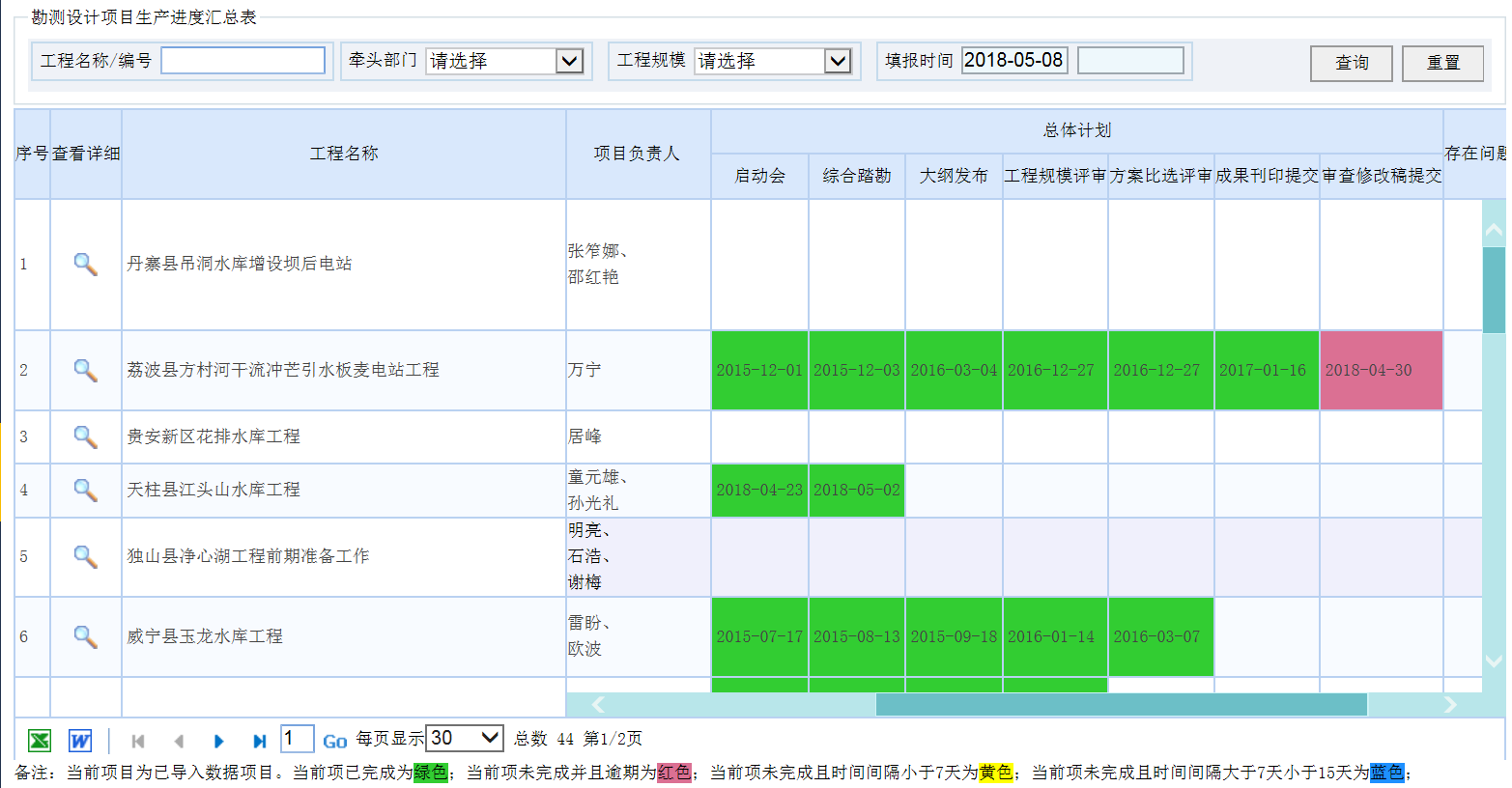Focus the 工程名称/编号 input field

pyautogui.click(x=242, y=61)
